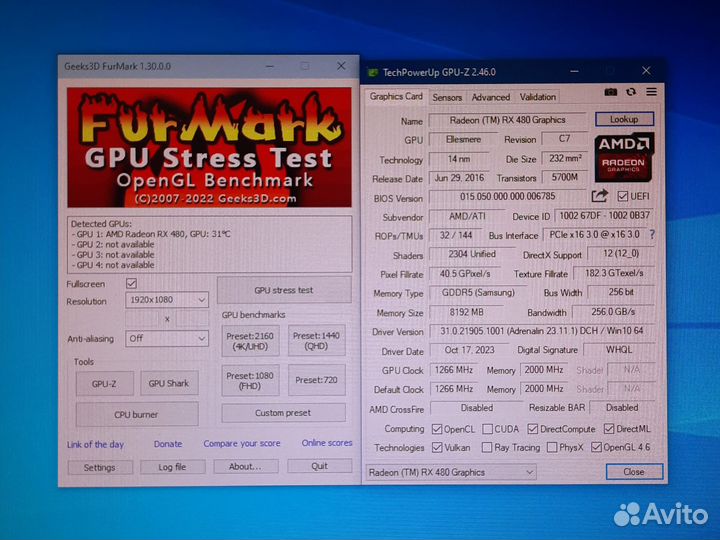This screenshot has width=720, height=540.
Task: Switch to the Validation tab
Action: coord(538,97)
